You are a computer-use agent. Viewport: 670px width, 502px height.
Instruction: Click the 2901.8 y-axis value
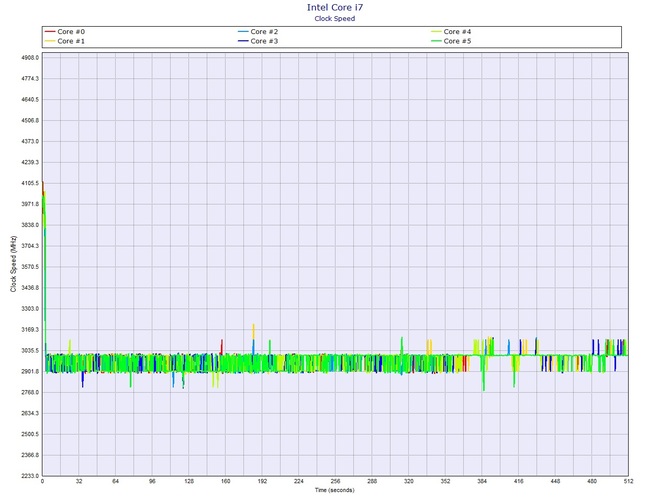click(x=30, y=372)
